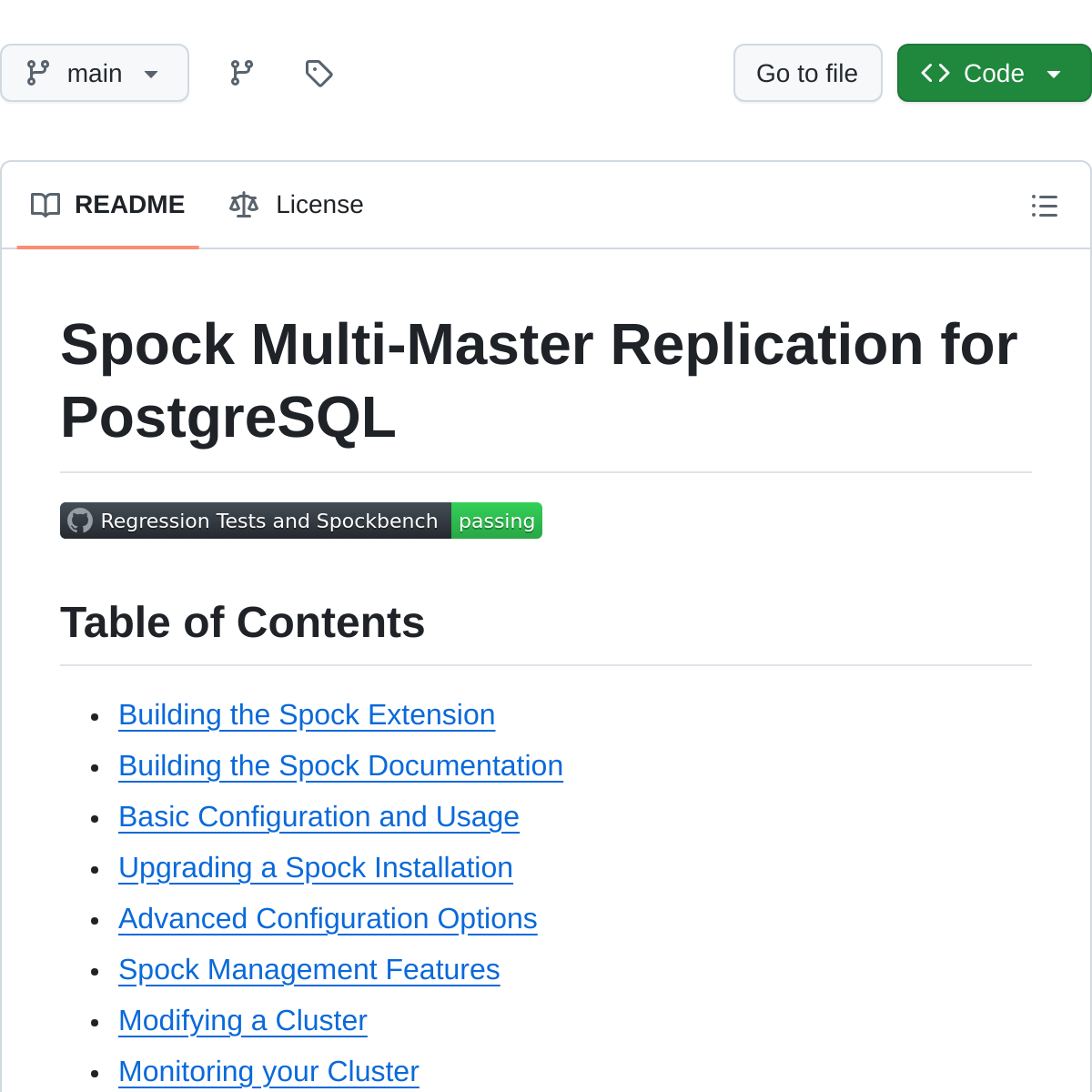
Task: Switch to the README tab
Action: click(108, 205)
